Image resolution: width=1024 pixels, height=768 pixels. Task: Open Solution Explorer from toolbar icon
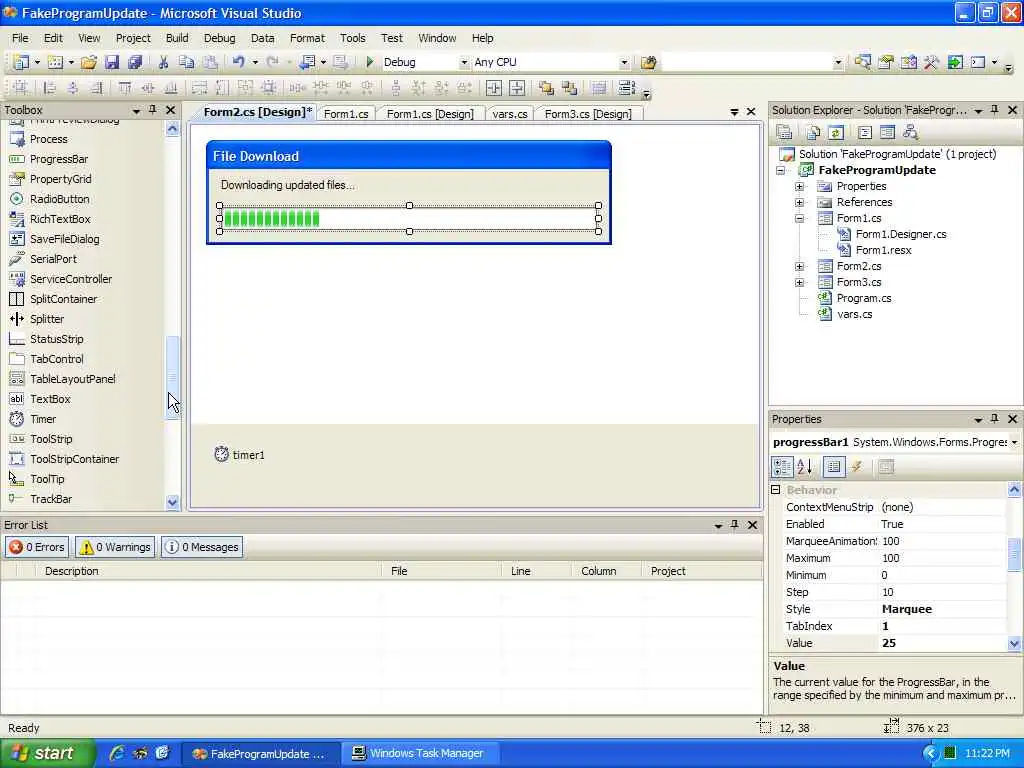862,62
